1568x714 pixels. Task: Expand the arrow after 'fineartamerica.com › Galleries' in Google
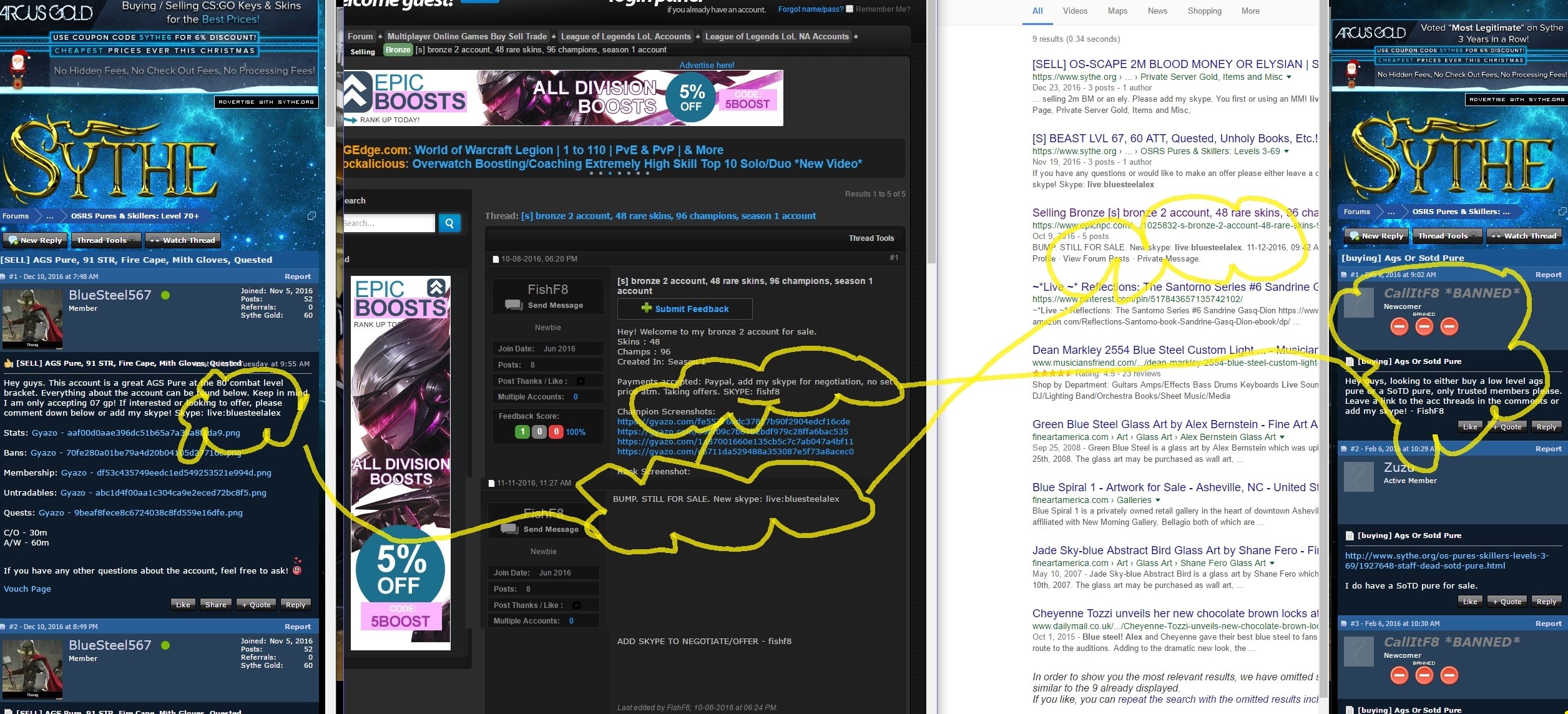1158,501
